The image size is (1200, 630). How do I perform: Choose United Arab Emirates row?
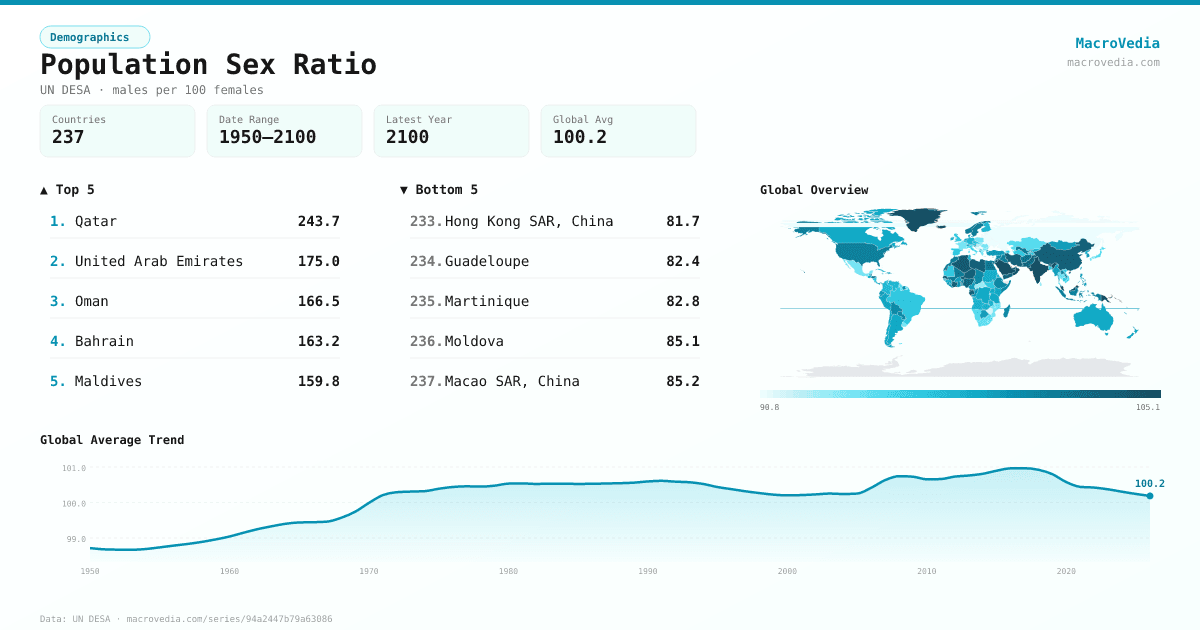coord(195,261)
